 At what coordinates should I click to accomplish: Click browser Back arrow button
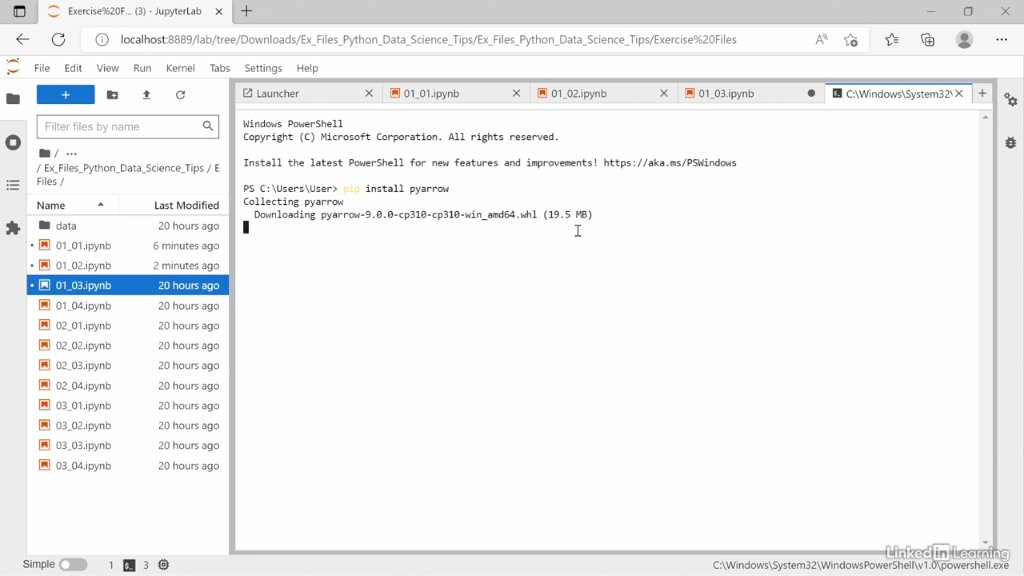(23, 39)
